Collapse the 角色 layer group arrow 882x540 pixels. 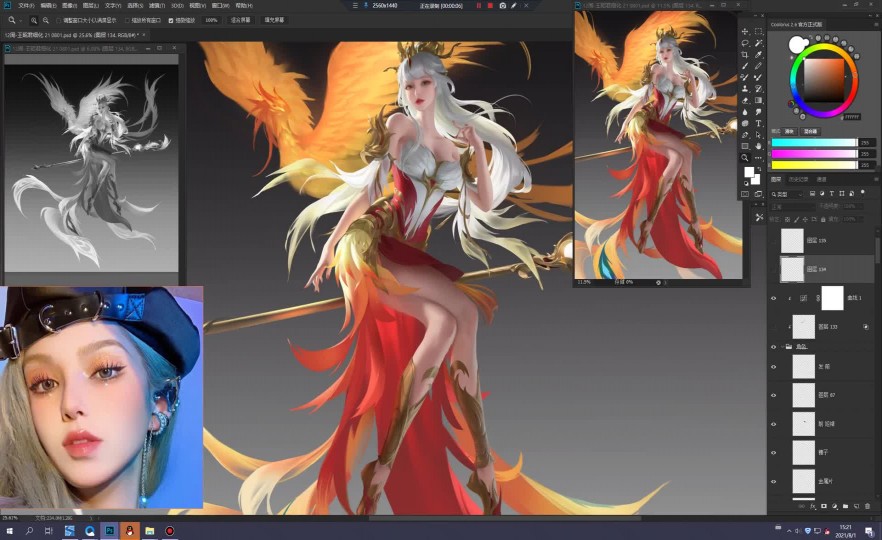(x=782, y=346)
